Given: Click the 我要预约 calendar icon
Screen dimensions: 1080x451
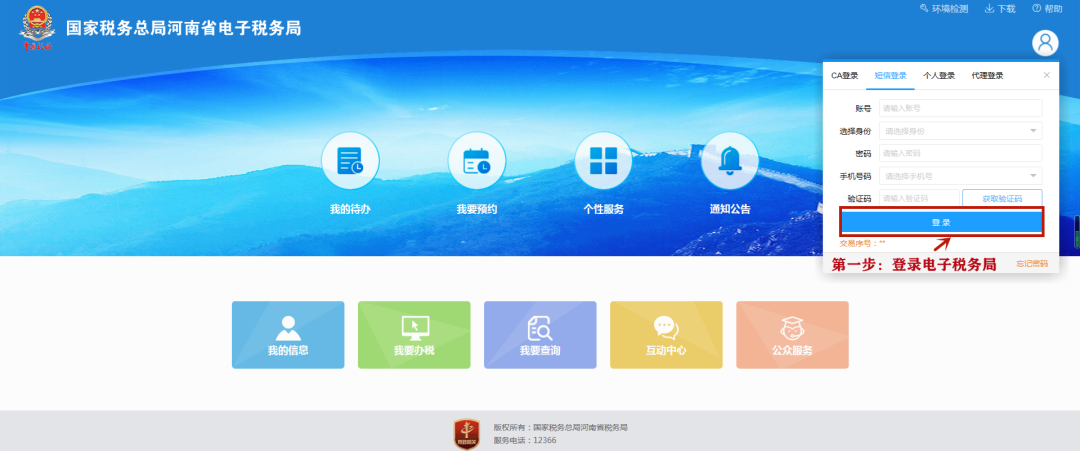Looking at the screenshot, I should (476, 161).
